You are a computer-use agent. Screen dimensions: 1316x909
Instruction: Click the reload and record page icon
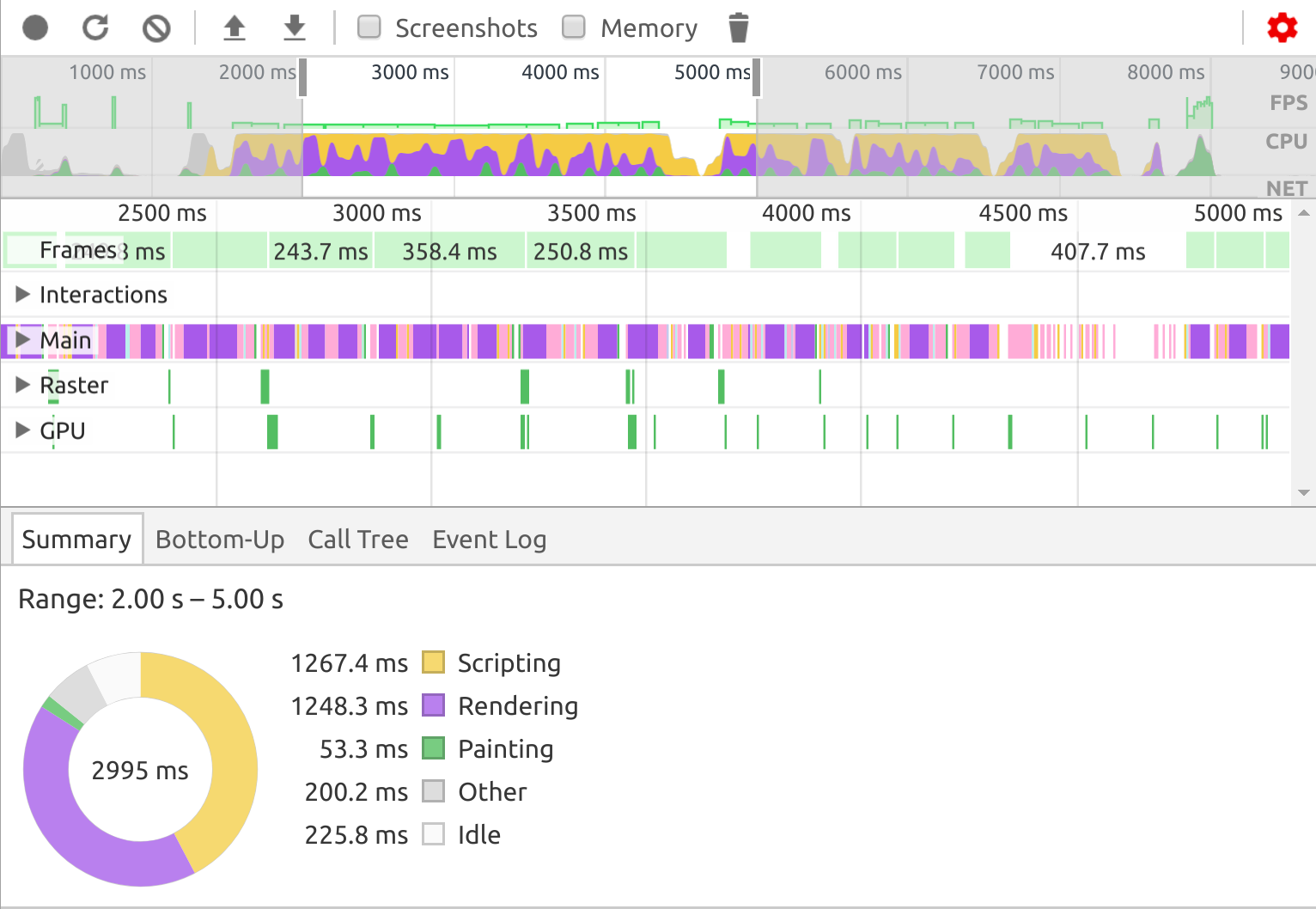[x=95, y=28]
